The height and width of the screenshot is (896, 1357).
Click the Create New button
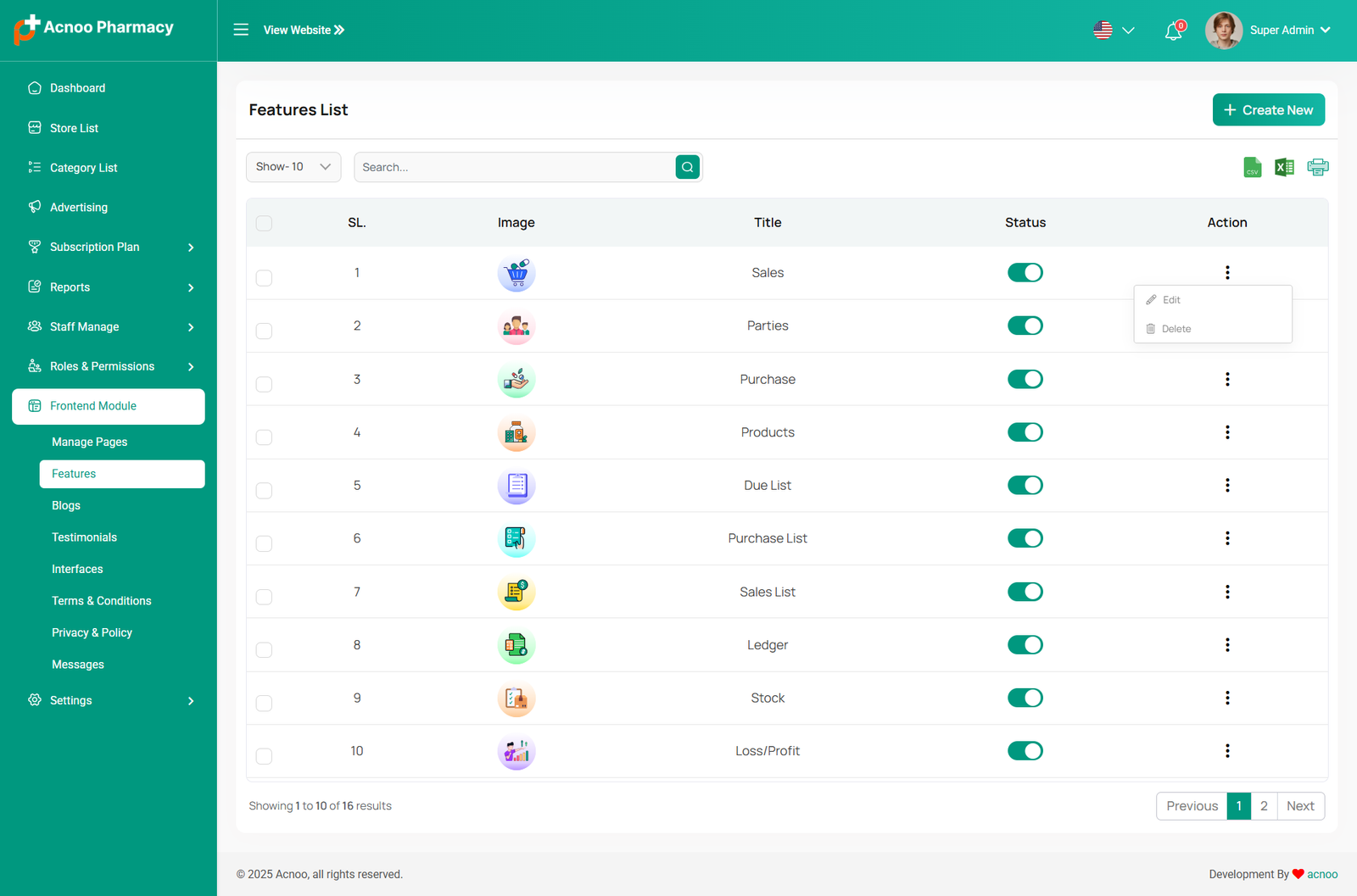[x=1268, y=110]
